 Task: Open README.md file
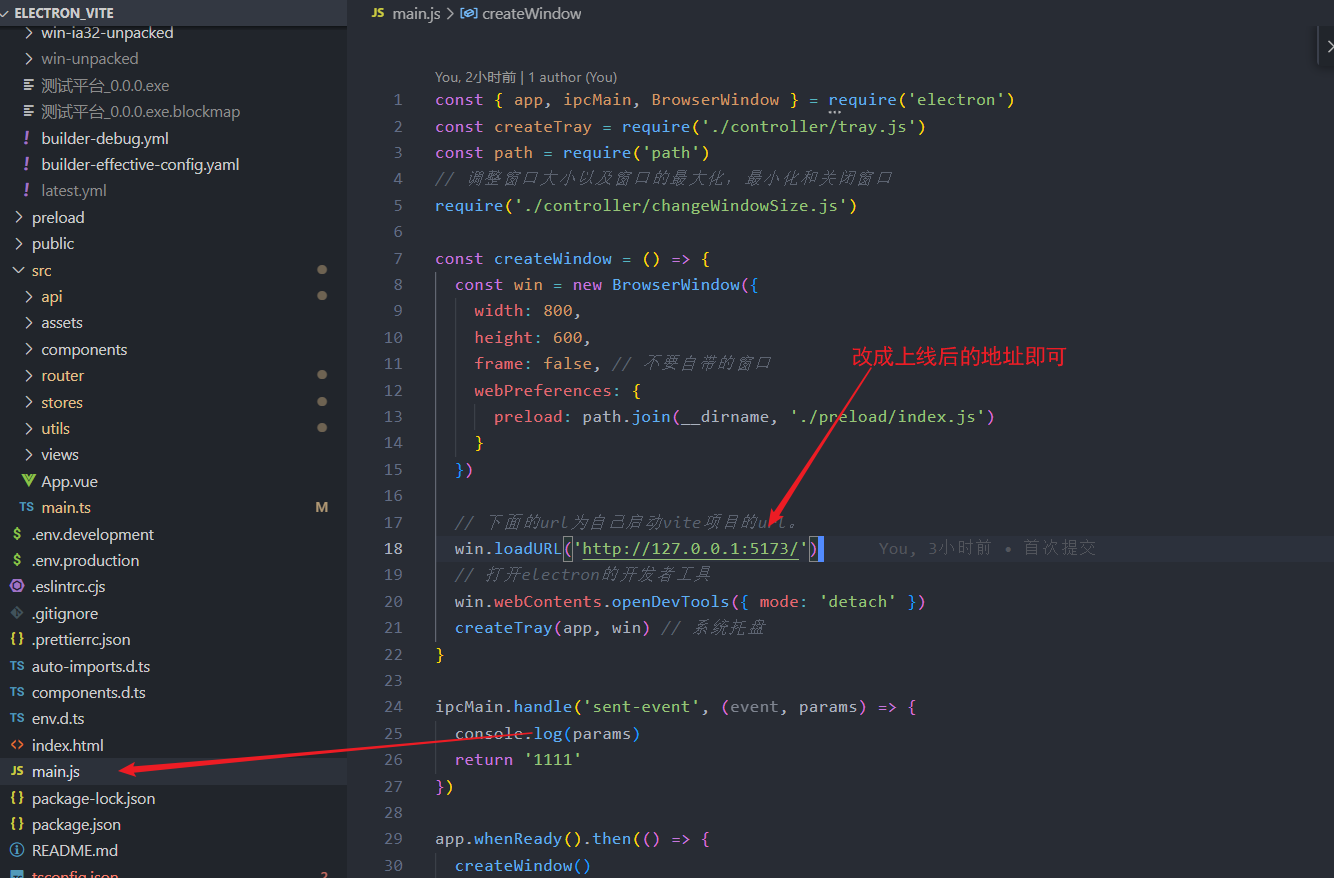click(x=75, y=851)
